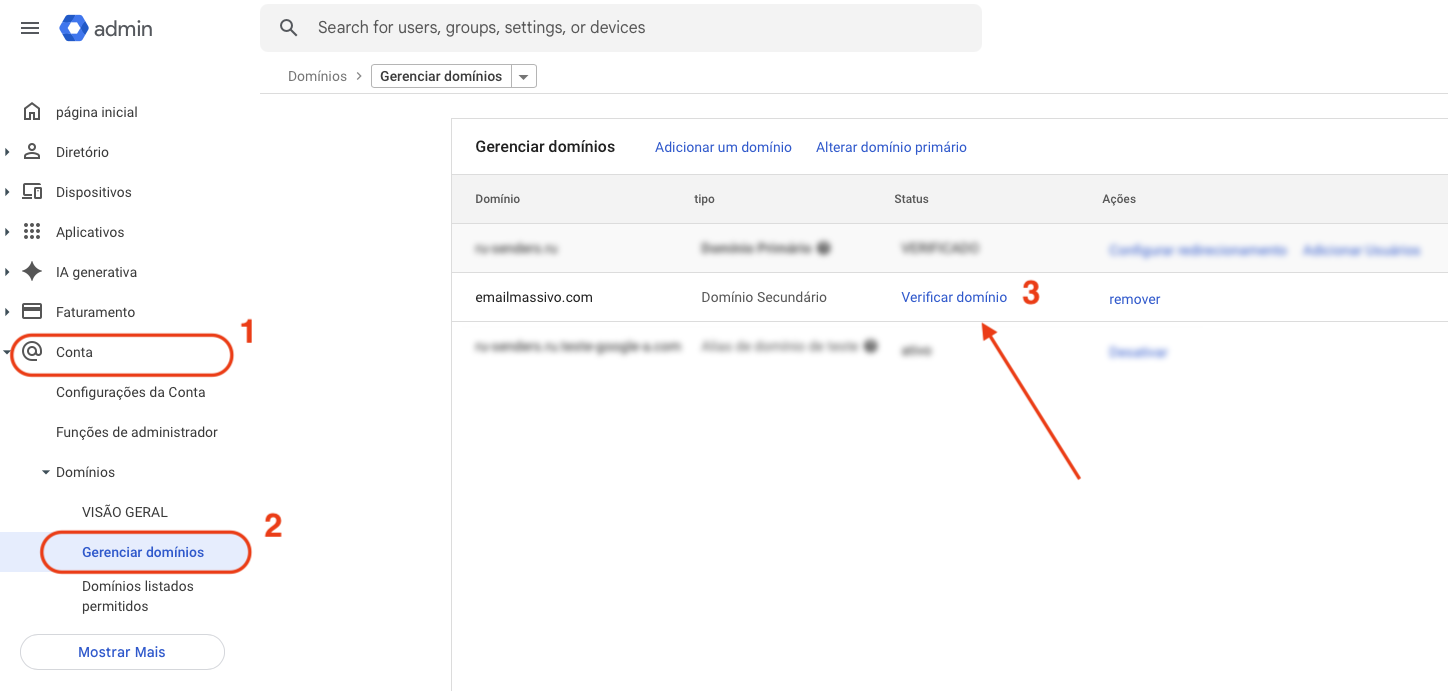
Task: Click the Diretório person icon
Action: (32, 152)
